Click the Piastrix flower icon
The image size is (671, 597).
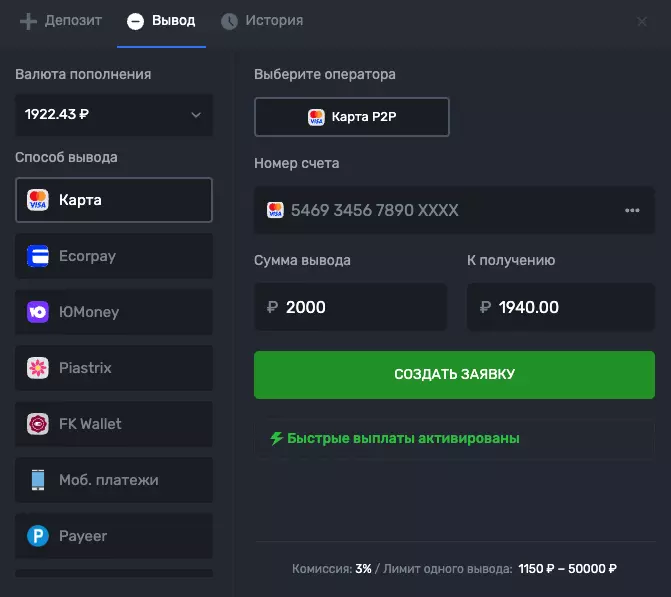coord(38,368)
